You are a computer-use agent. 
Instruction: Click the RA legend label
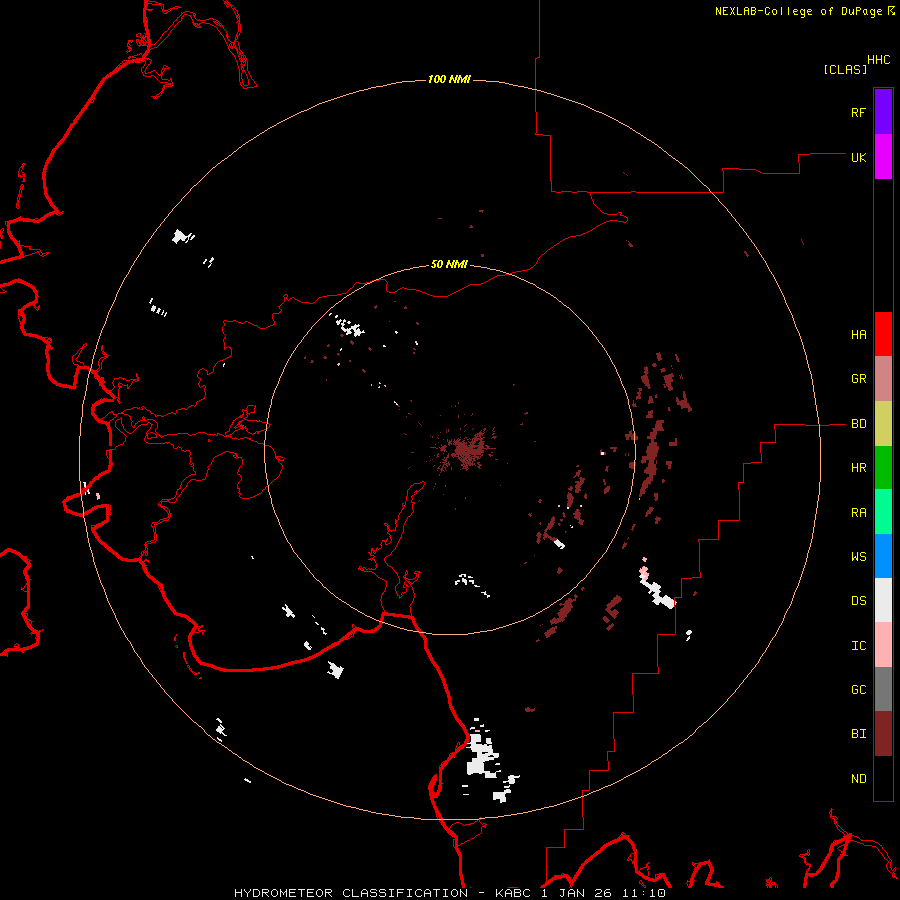pos(858,513)
